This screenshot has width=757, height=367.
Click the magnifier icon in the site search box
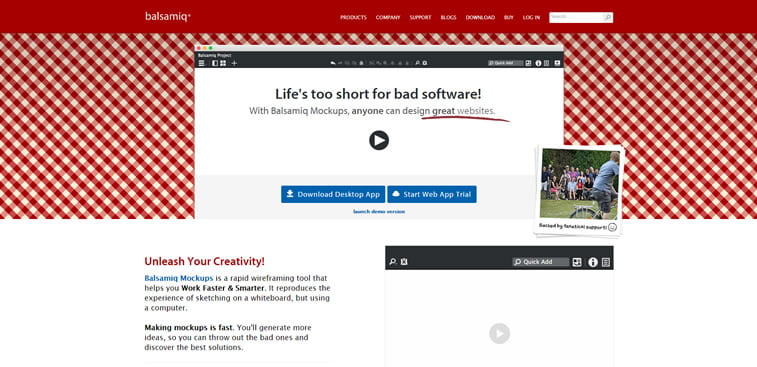(608, 17)
